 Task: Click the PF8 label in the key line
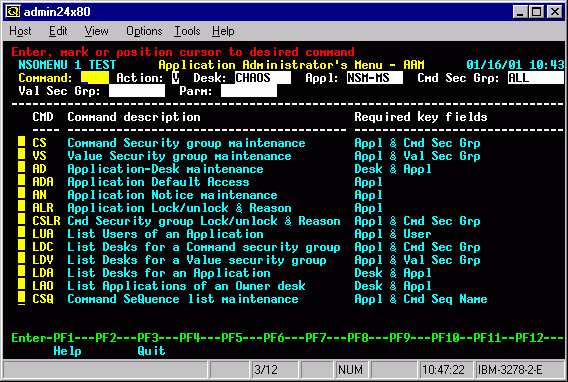358,338
